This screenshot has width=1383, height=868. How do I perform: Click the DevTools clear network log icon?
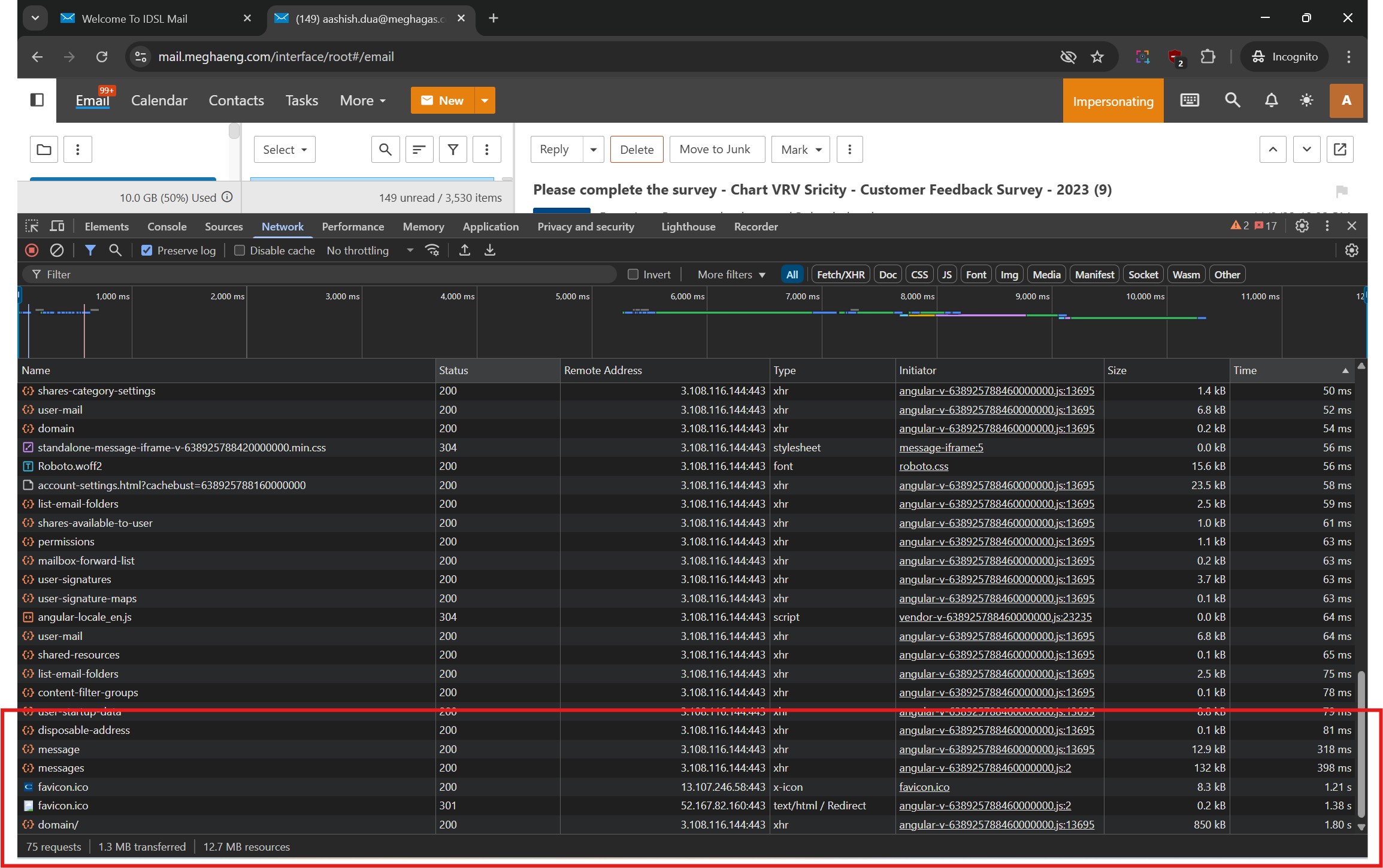[x=57, y=250]
